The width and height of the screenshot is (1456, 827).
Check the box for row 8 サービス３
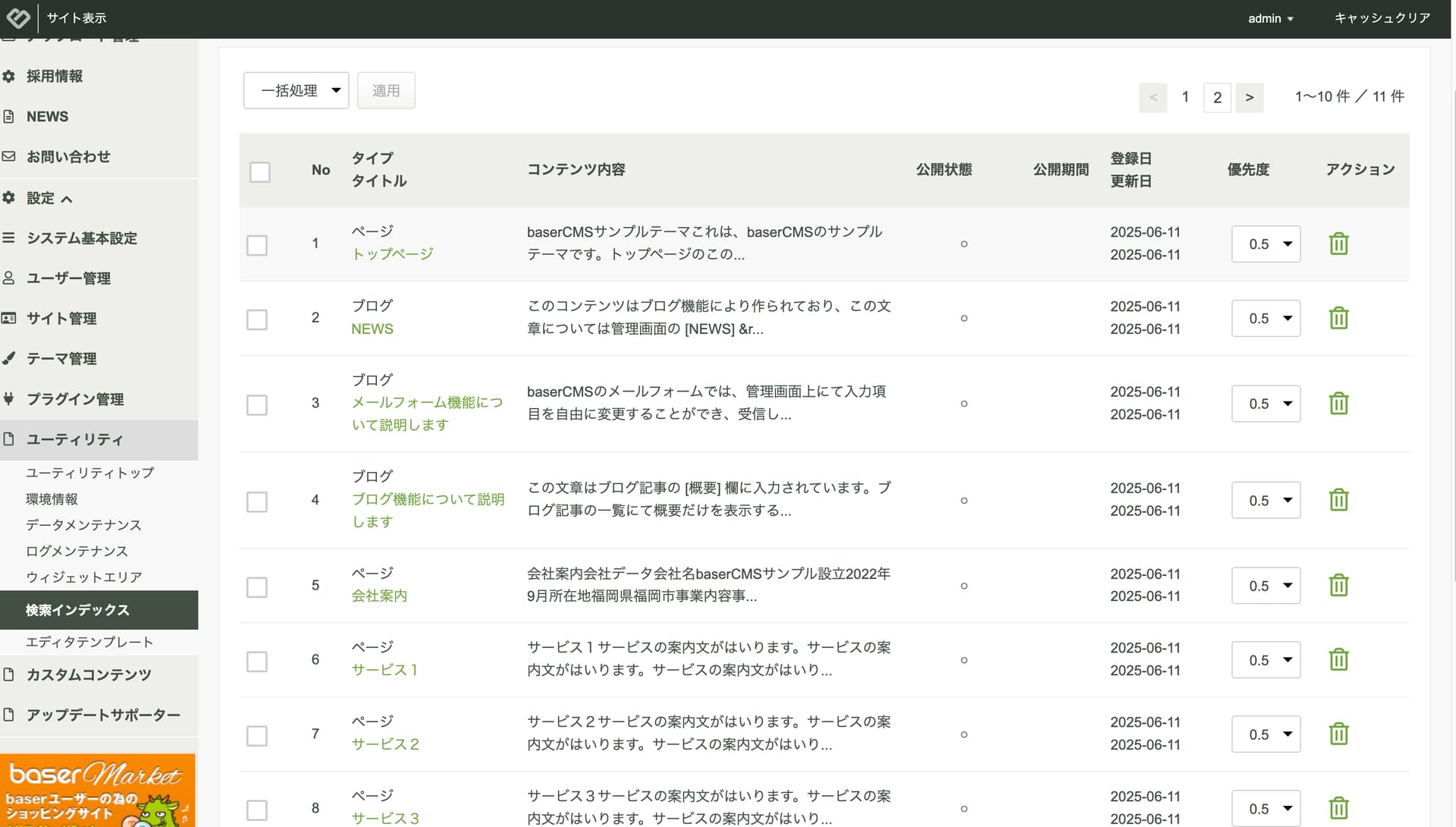pyautogui.click(x=257, y=810)
